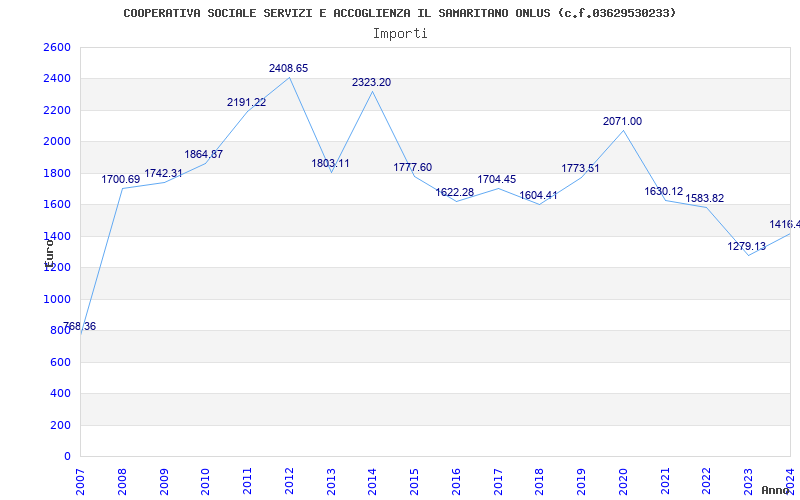Click the 1864.87 value label
800x500 pixels.
(x=204, y=155)
